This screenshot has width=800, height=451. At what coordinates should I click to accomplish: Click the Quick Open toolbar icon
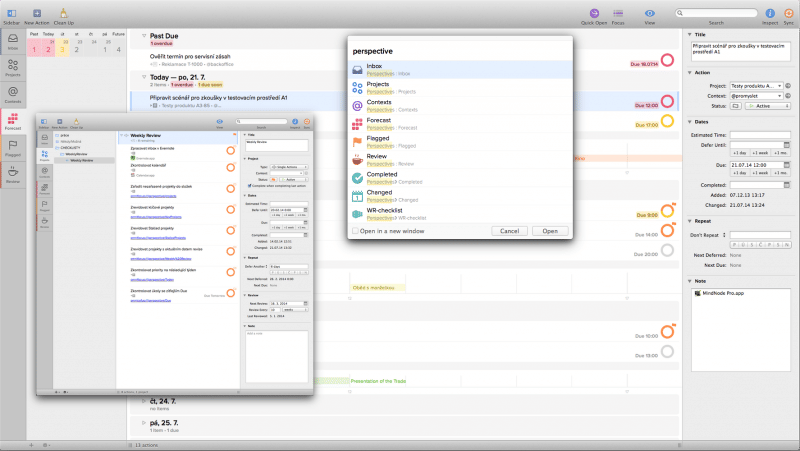[596, 13]
